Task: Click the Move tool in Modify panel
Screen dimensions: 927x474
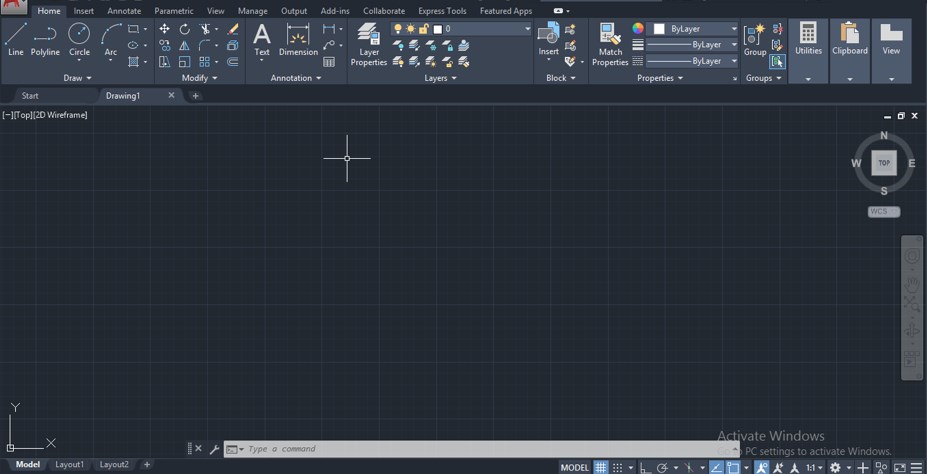Action: click(x=164, y=29)
